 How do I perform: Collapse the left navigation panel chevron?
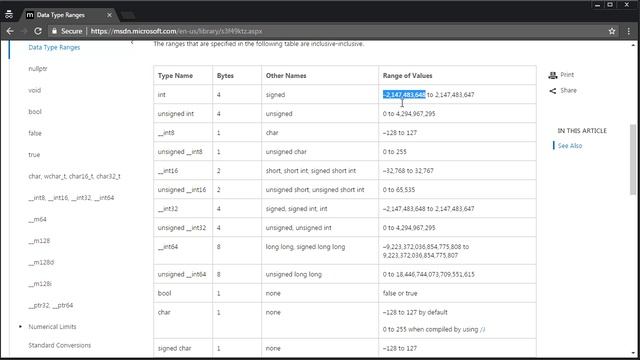click(132, 42)
